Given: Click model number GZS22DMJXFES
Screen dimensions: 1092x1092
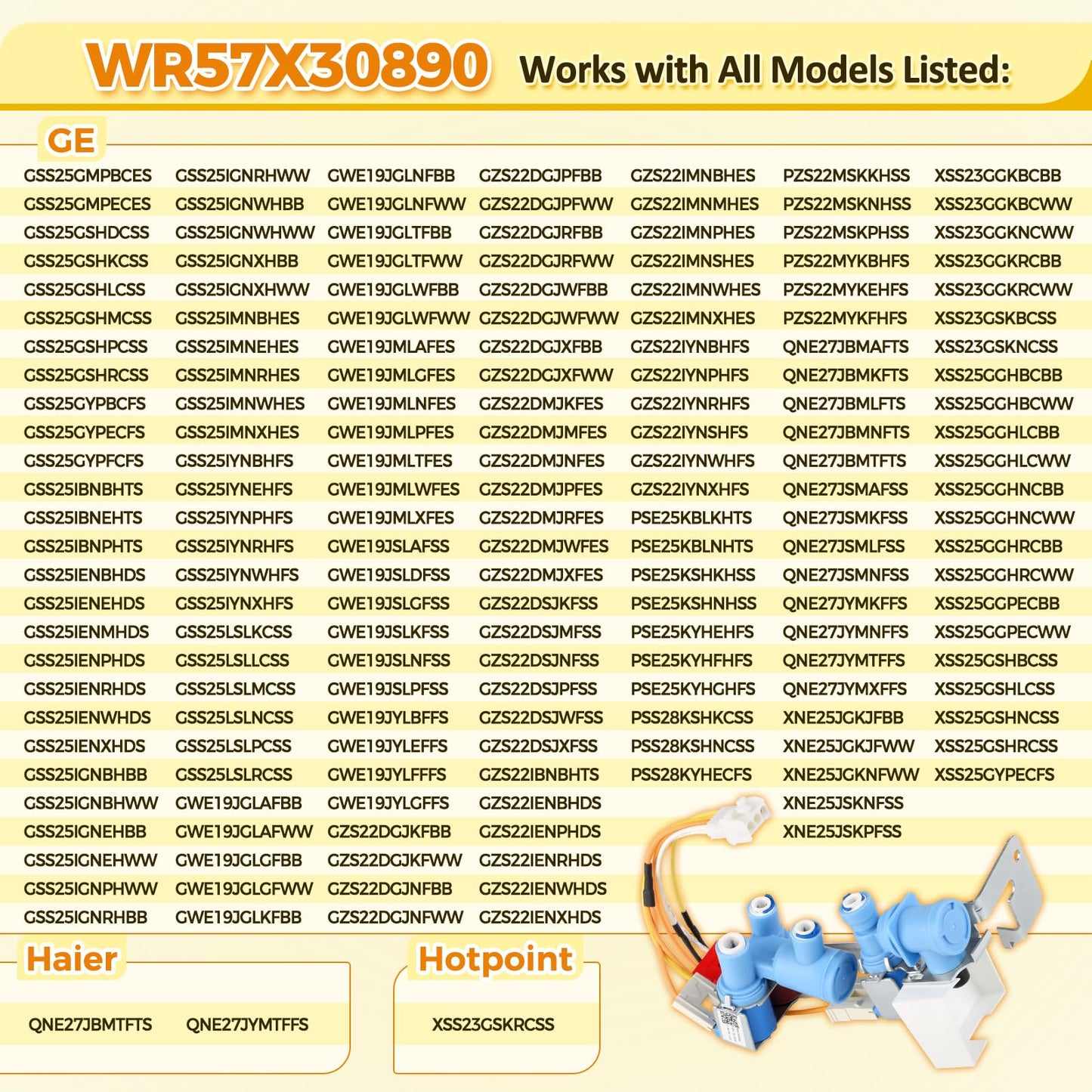Looking at the screenshot, I should [x=541, y=574].
